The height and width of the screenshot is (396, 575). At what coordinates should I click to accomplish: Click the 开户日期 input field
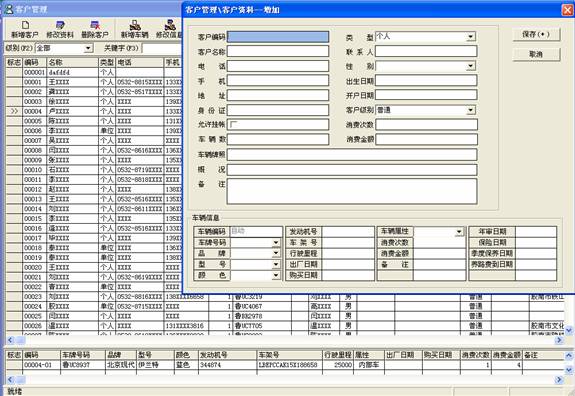pyautogui.click(x=426, y=95)
